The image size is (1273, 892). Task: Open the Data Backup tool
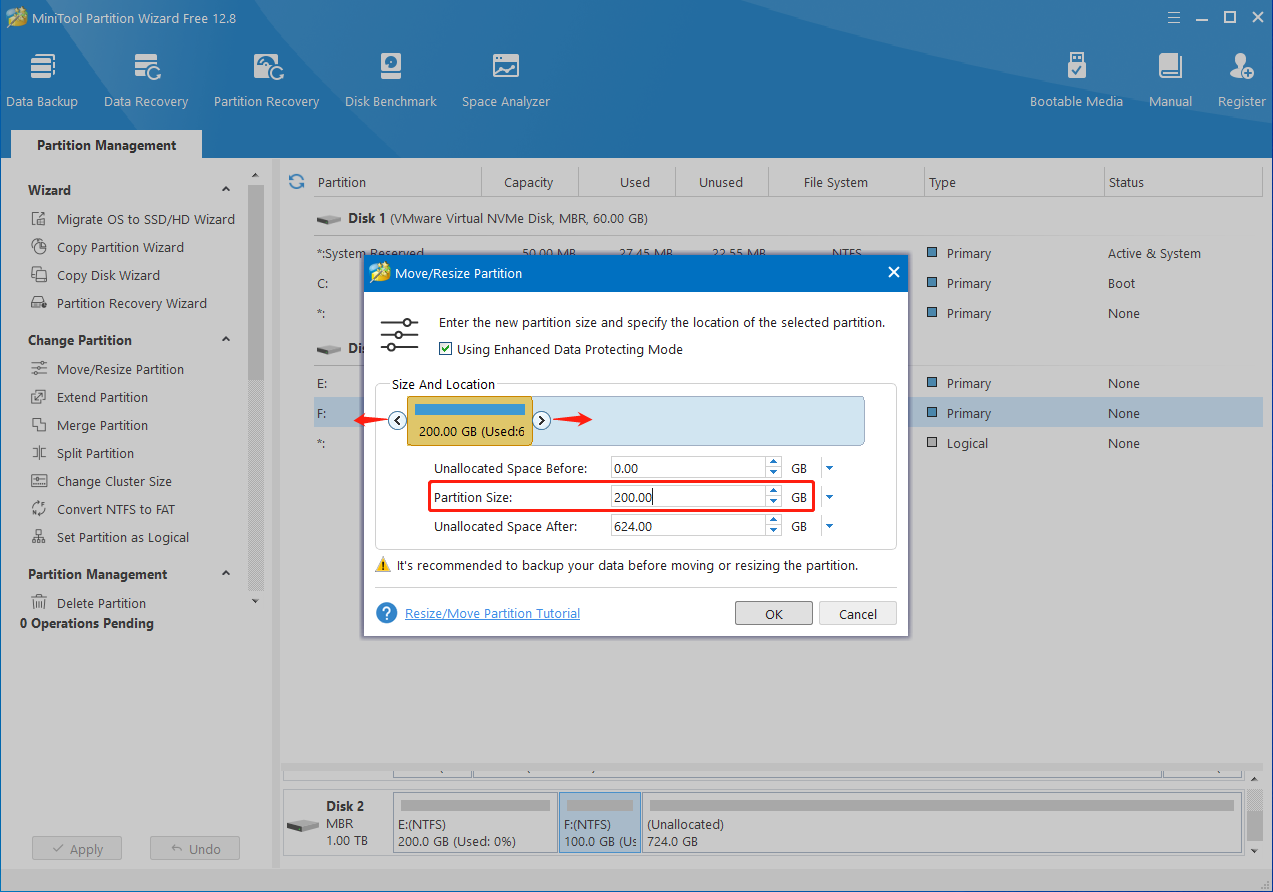click(x=42, y=80)
